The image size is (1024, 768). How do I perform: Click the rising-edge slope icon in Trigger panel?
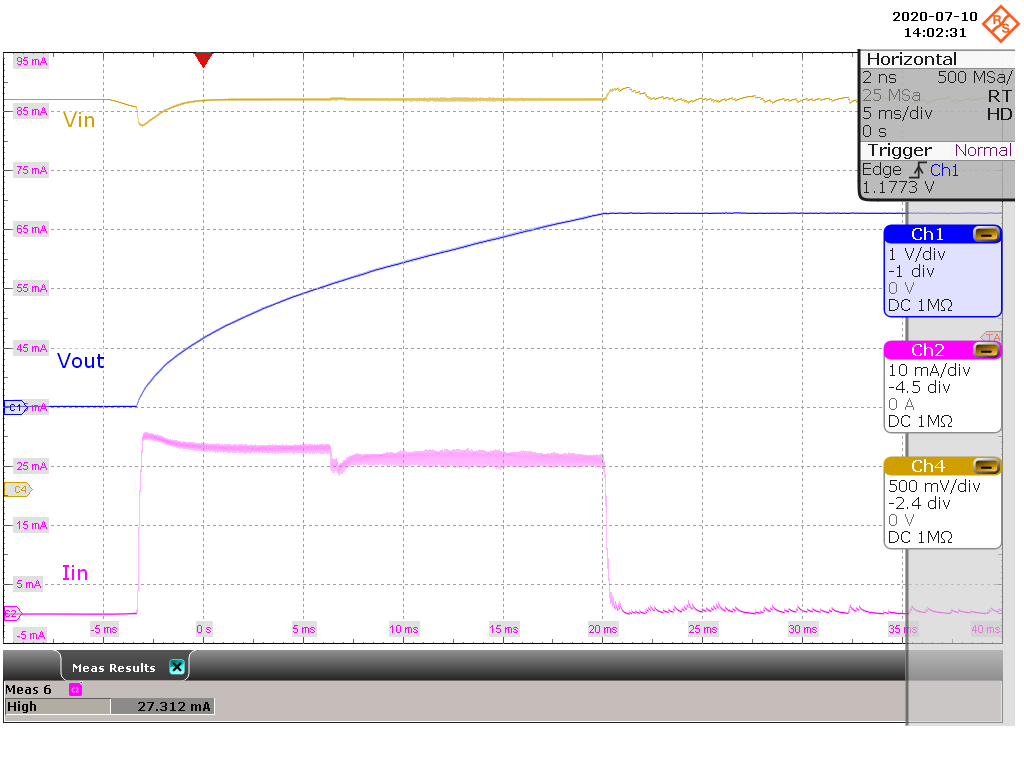918,170
